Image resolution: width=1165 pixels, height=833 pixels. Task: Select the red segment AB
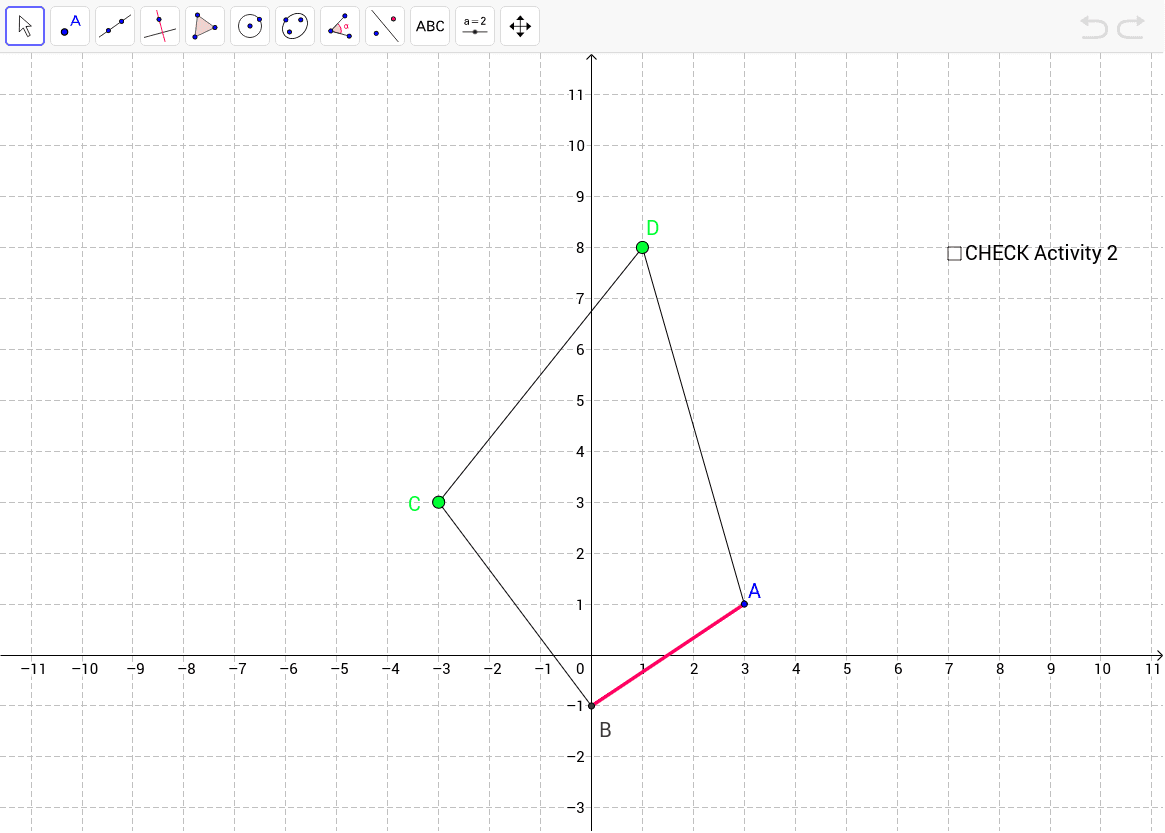coord(668,655)
